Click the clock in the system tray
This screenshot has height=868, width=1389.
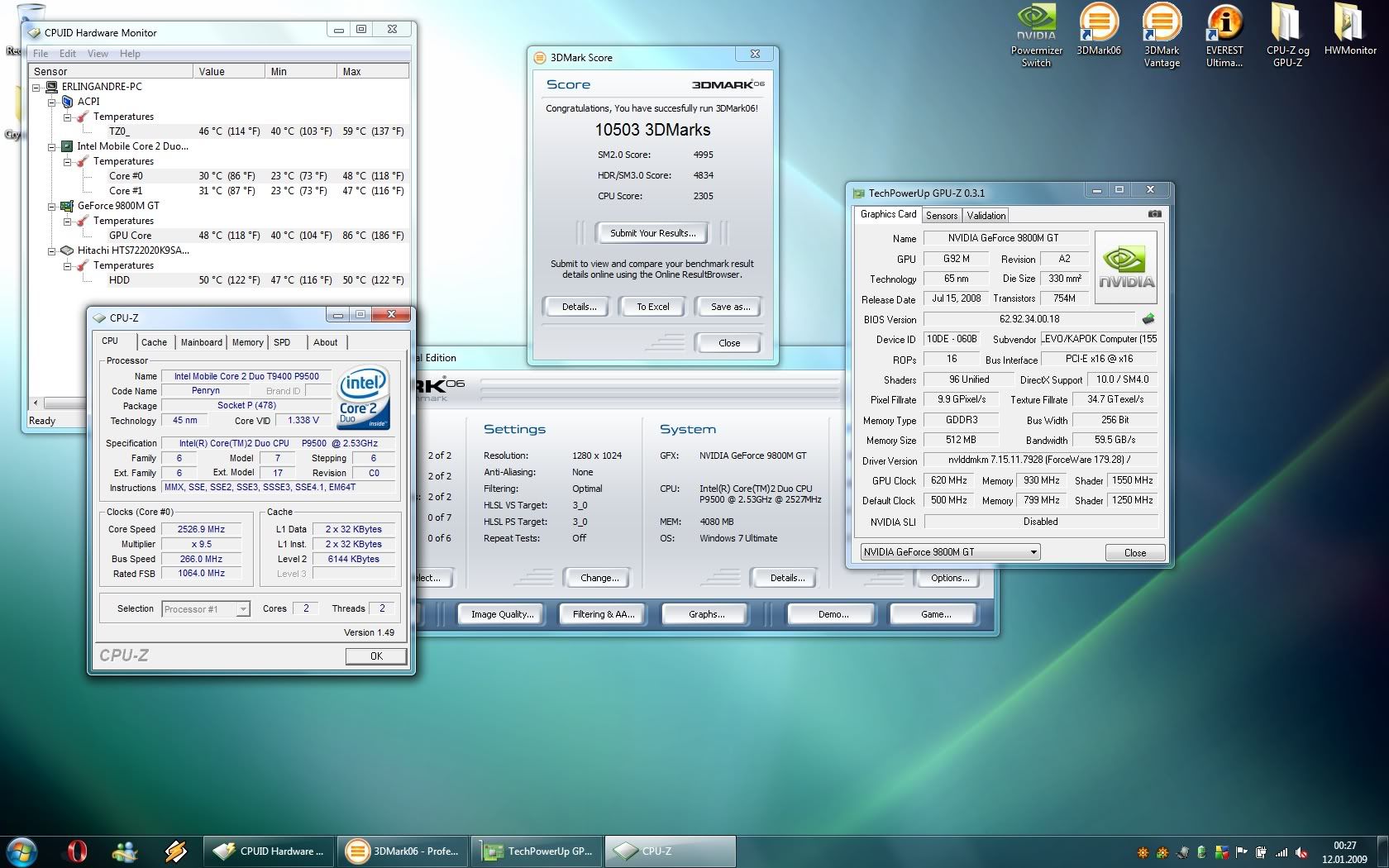pyautogui.click(x=1344, y=852)
